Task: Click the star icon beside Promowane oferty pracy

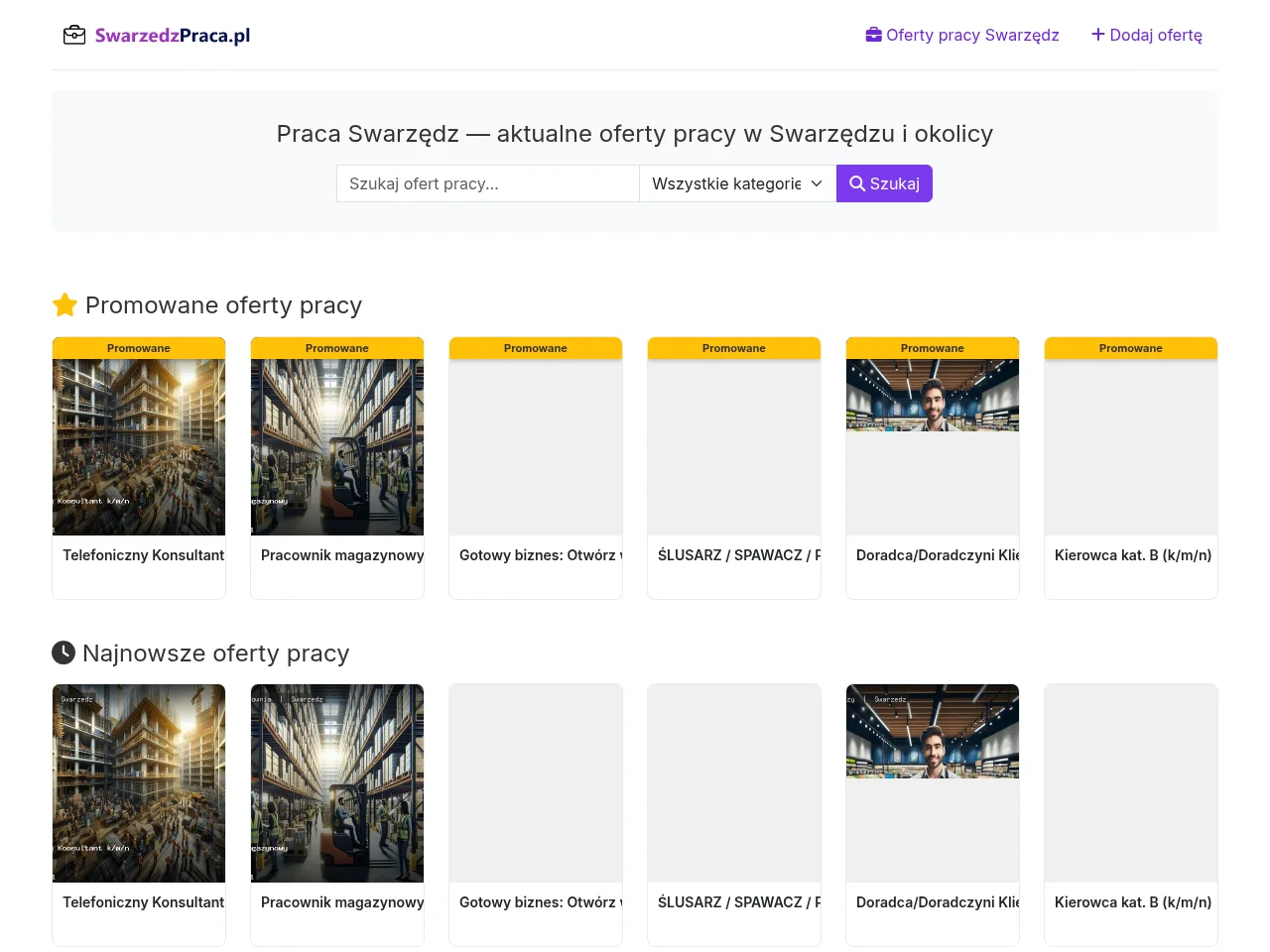Action: coord(64,304)
